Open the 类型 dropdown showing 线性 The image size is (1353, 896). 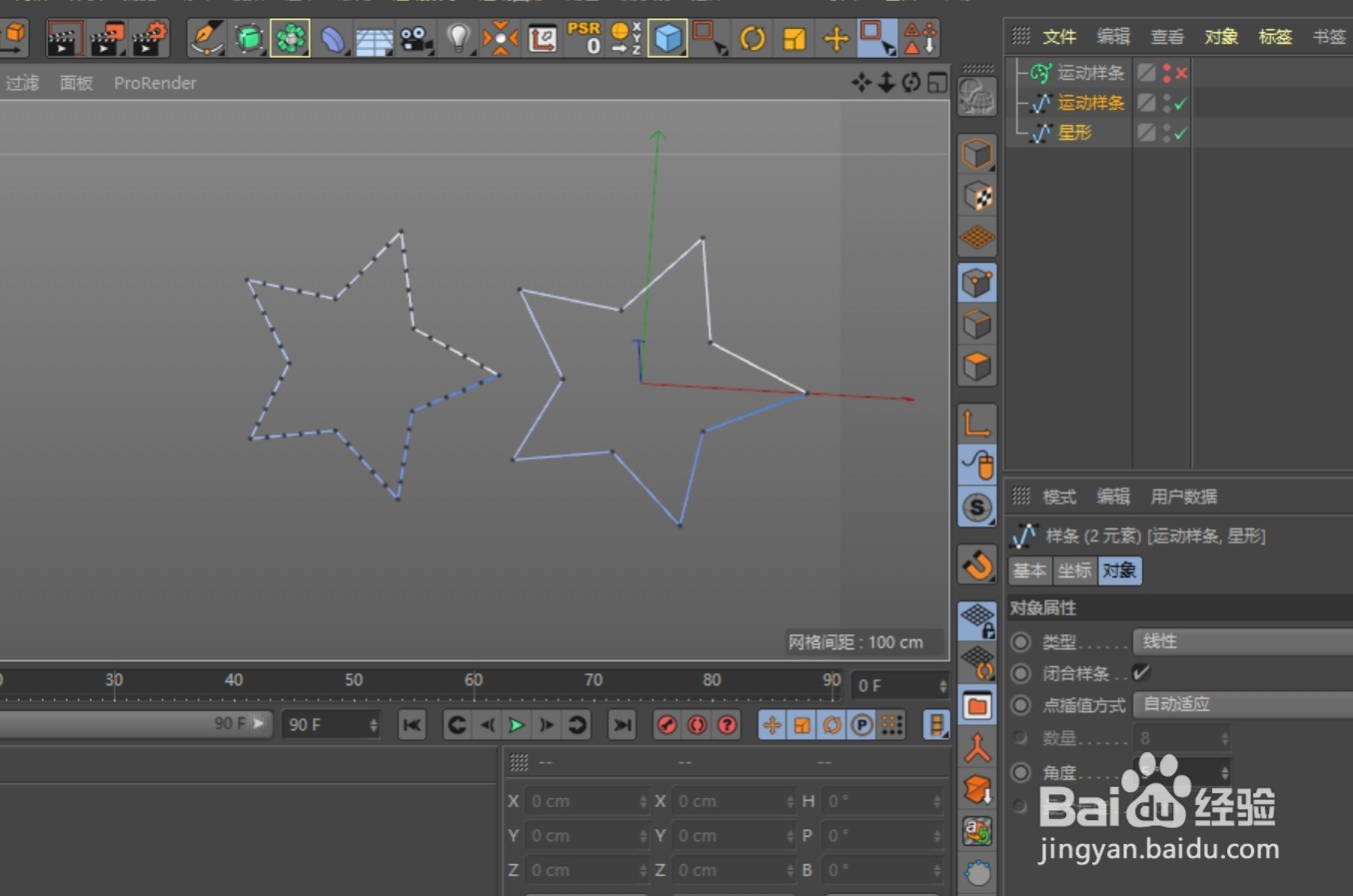(x=1243, y=641)
